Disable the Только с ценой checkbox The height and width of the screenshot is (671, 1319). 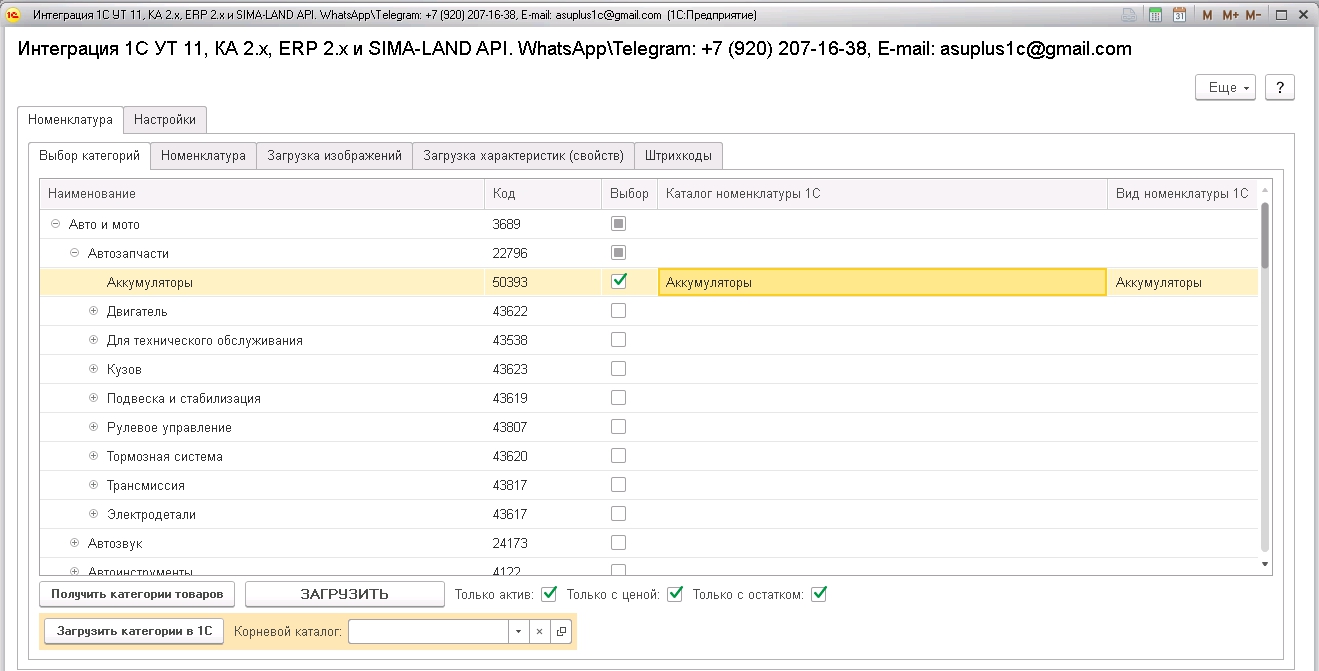point(675,594)
